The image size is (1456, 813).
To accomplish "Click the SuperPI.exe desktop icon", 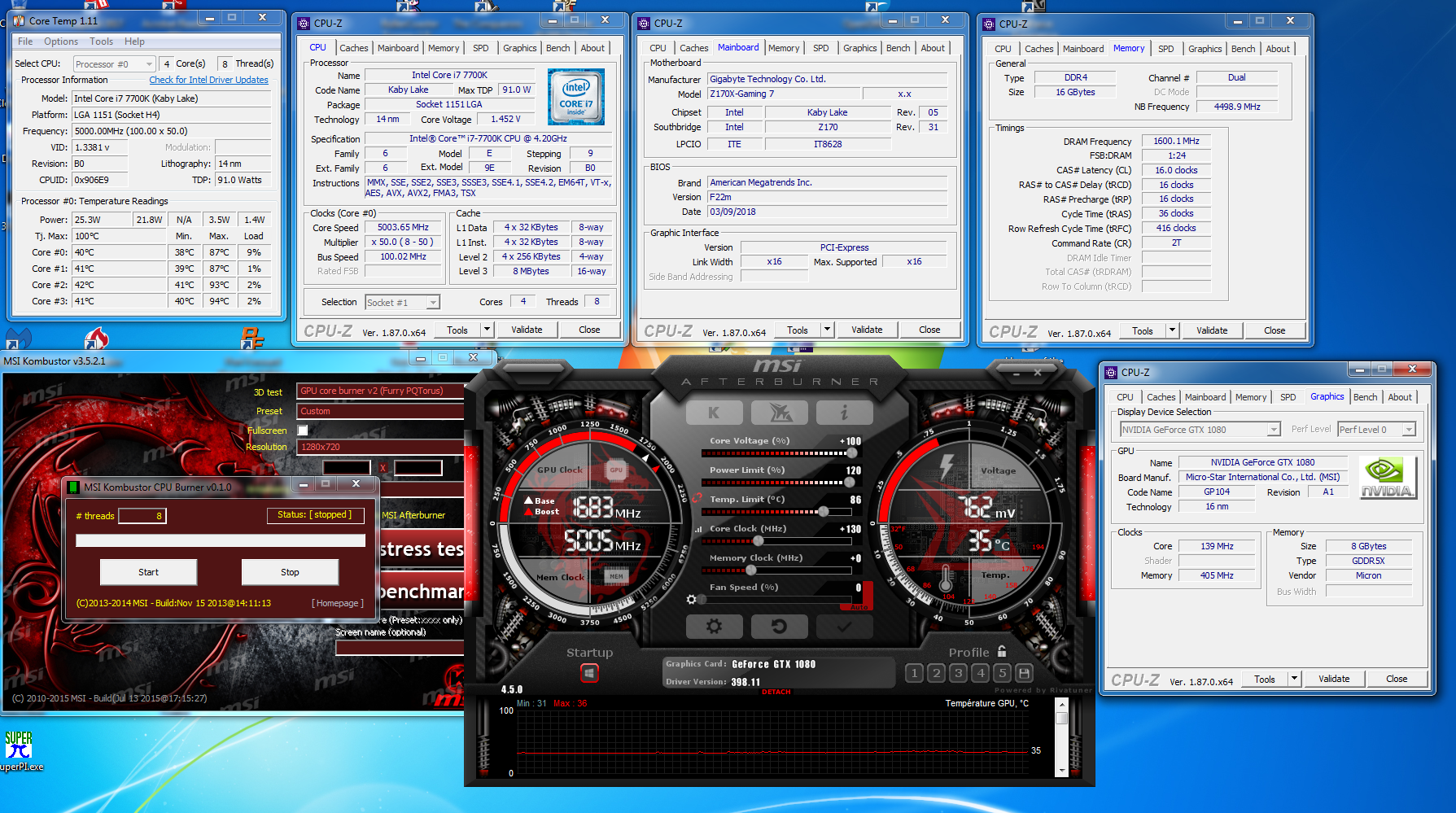I will pos(20,750).
